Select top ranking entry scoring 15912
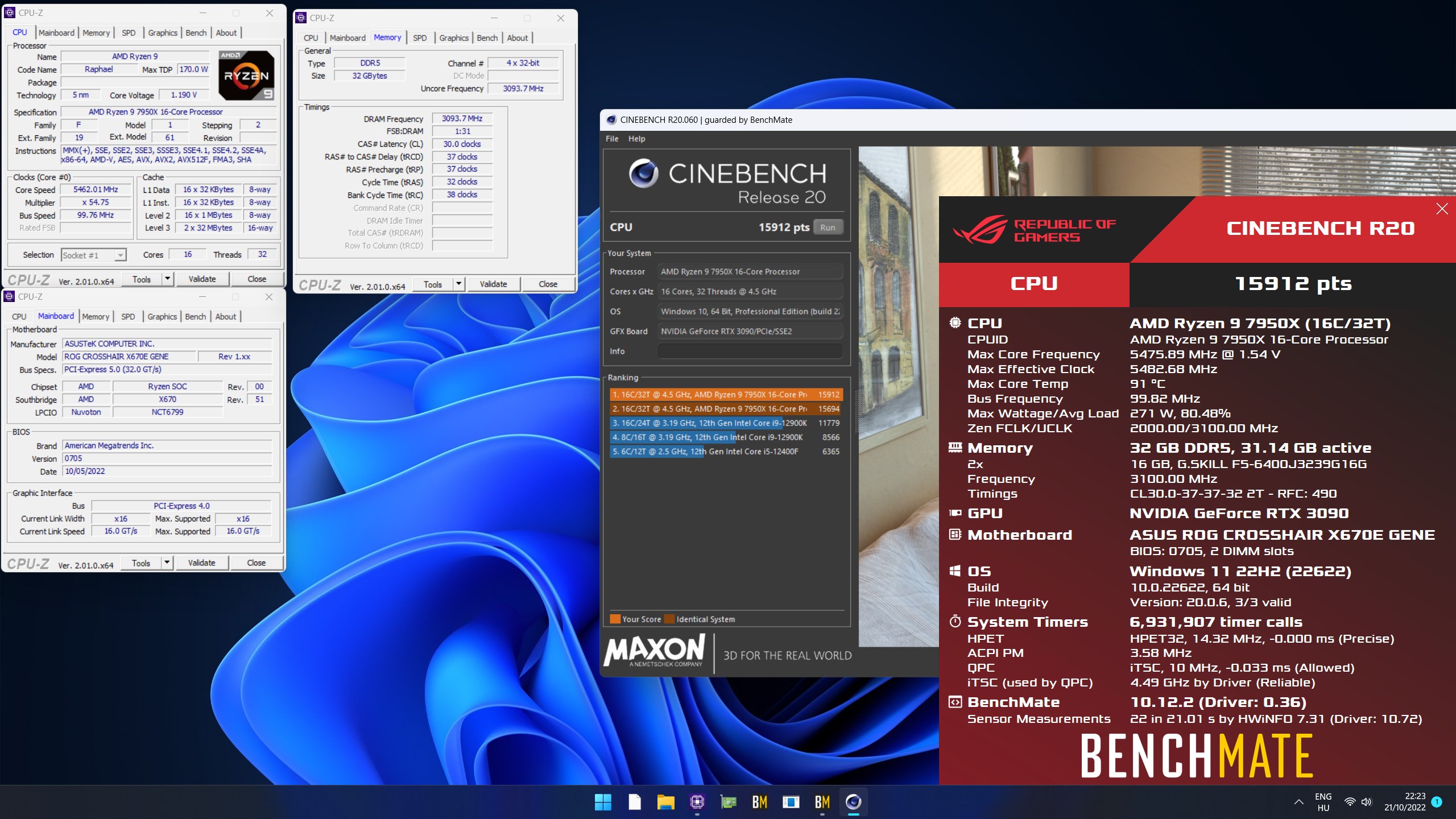The image size is (1456, 819). 725,395
